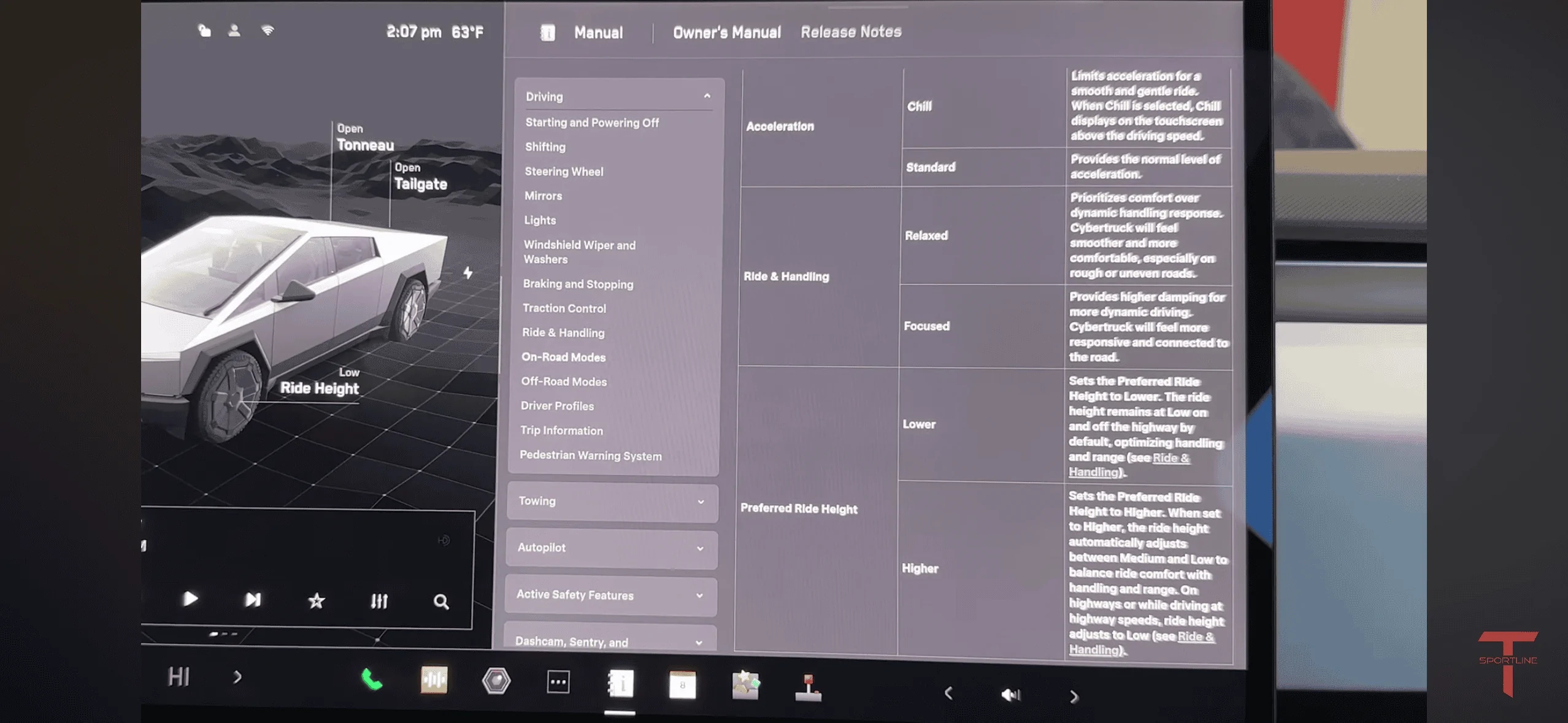Select the Chill table cell

tap(984, 107)
